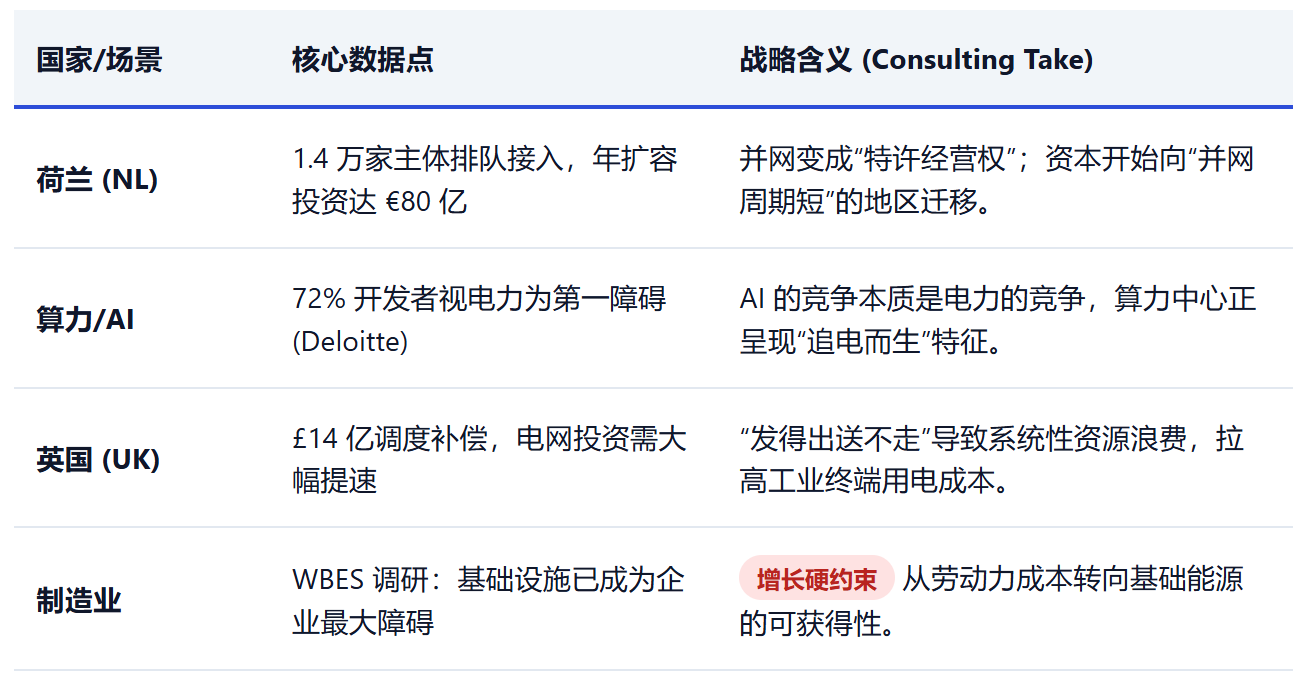Click the 国家/场景 column header
Viewport: 1302px width, 694px height.
tap(99, 60)
